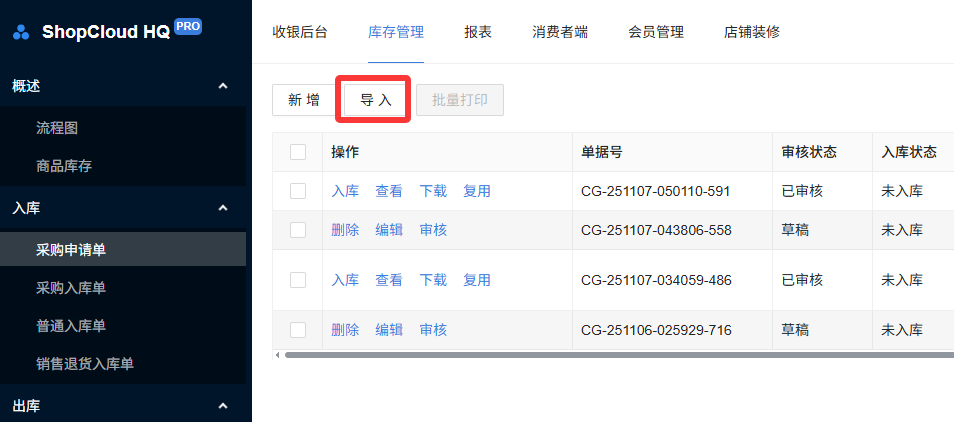Click the 新增 button
Screen dimensions: 954x422
click(304, 100)
